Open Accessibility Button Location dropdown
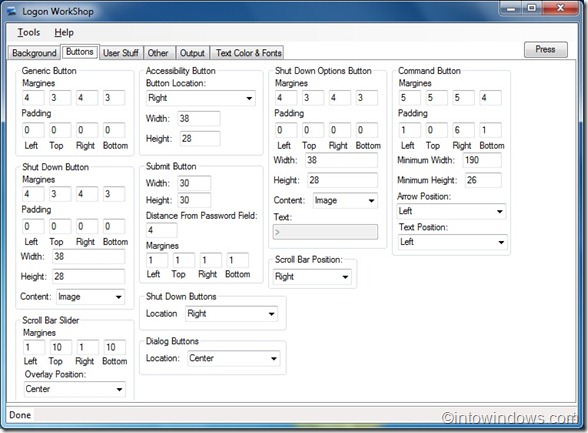 click(x=201, y=98)
